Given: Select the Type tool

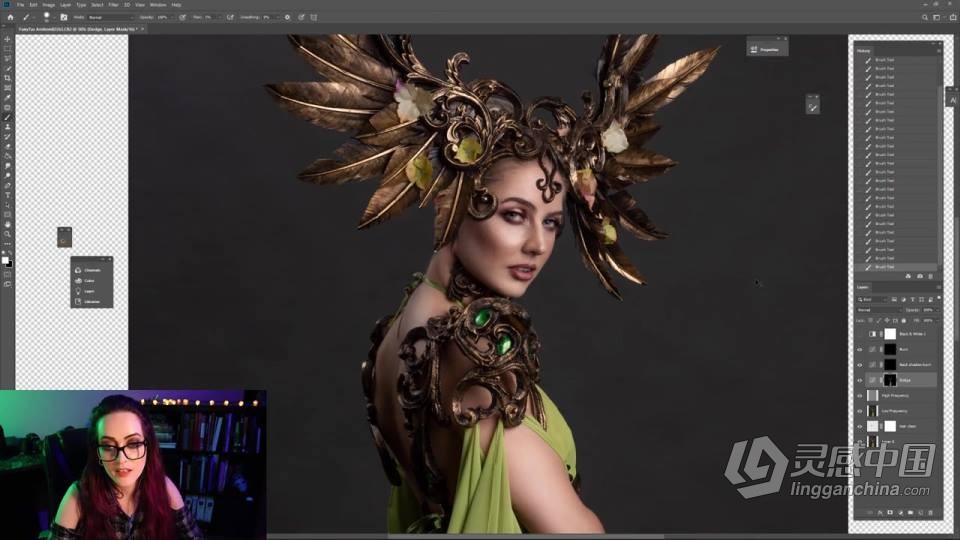Looking at the screenshot, I should pos(7,195).
